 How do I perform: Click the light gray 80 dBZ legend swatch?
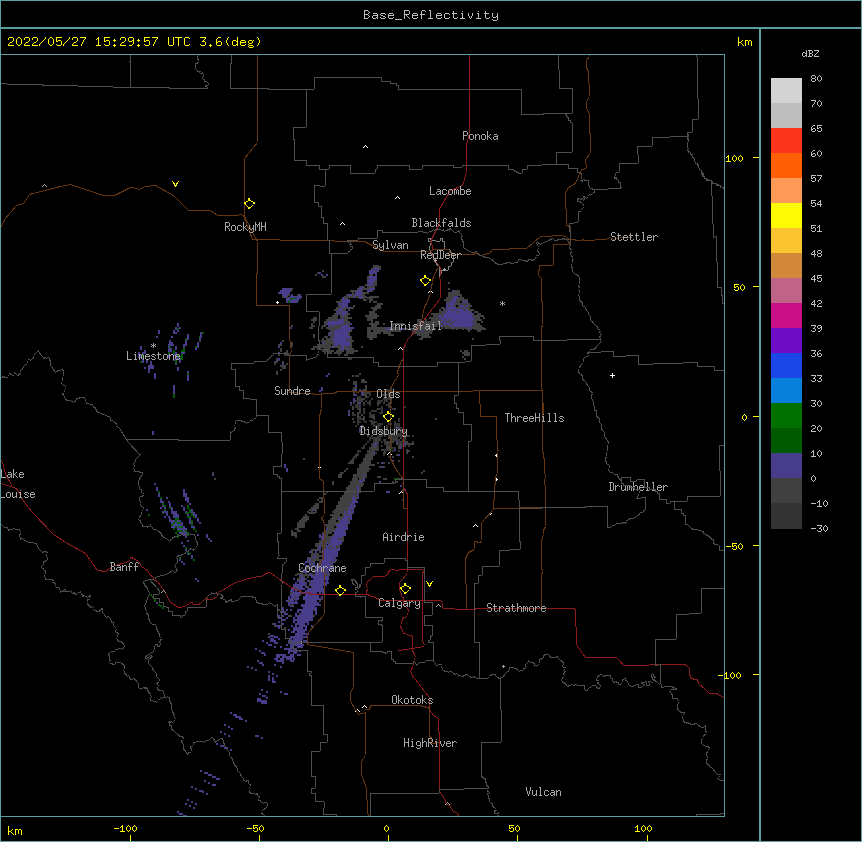click(x=786, y=91)
